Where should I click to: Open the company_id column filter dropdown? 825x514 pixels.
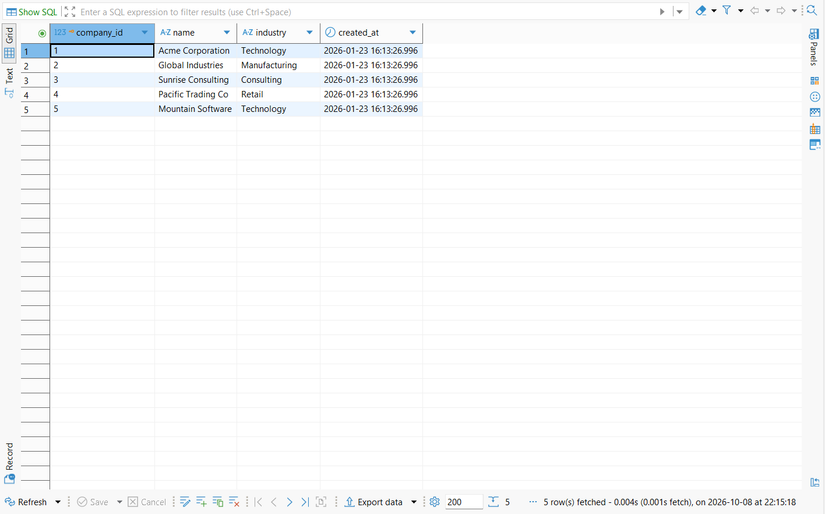click(145, 33)
